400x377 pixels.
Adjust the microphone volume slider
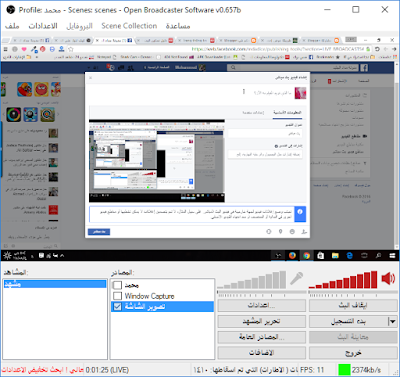pyautogui.click(x=262, y=293)
